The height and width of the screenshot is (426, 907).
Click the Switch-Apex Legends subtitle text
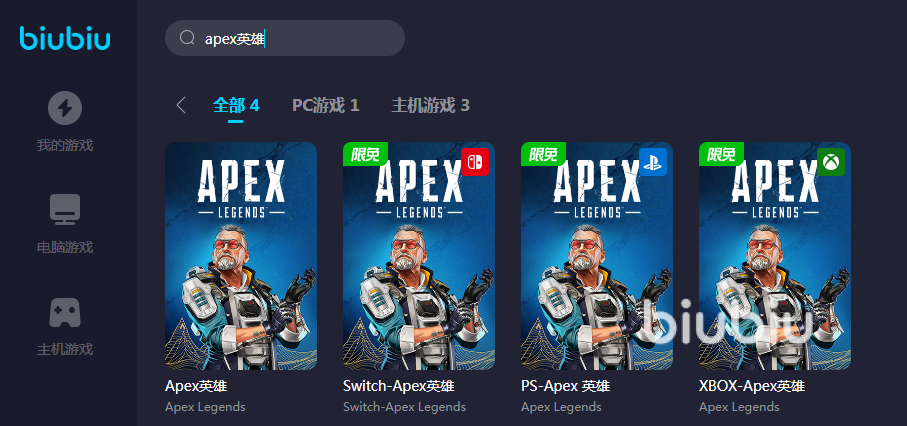(x=404, y=407)
